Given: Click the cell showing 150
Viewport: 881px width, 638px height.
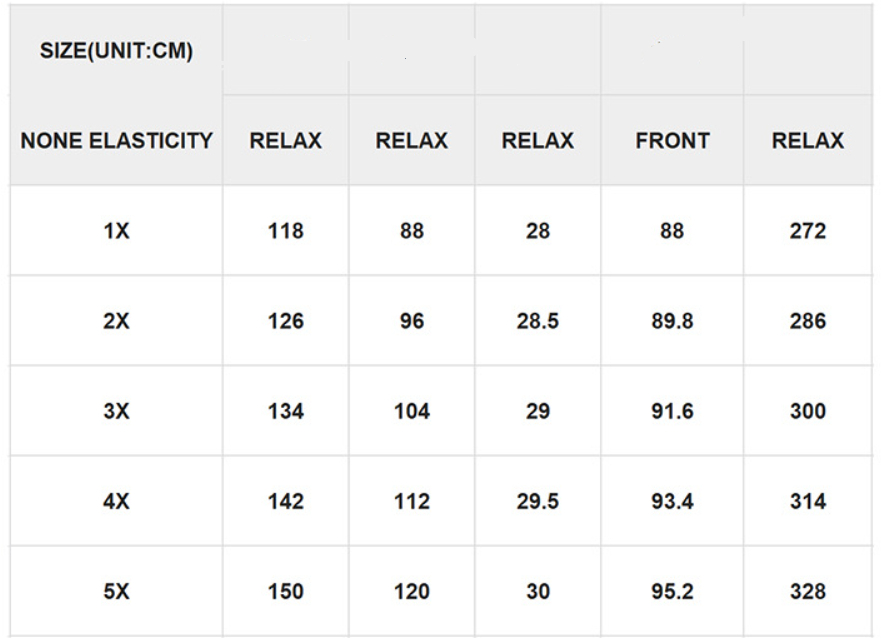Looking at the screenshot, I should click(286, 591).
